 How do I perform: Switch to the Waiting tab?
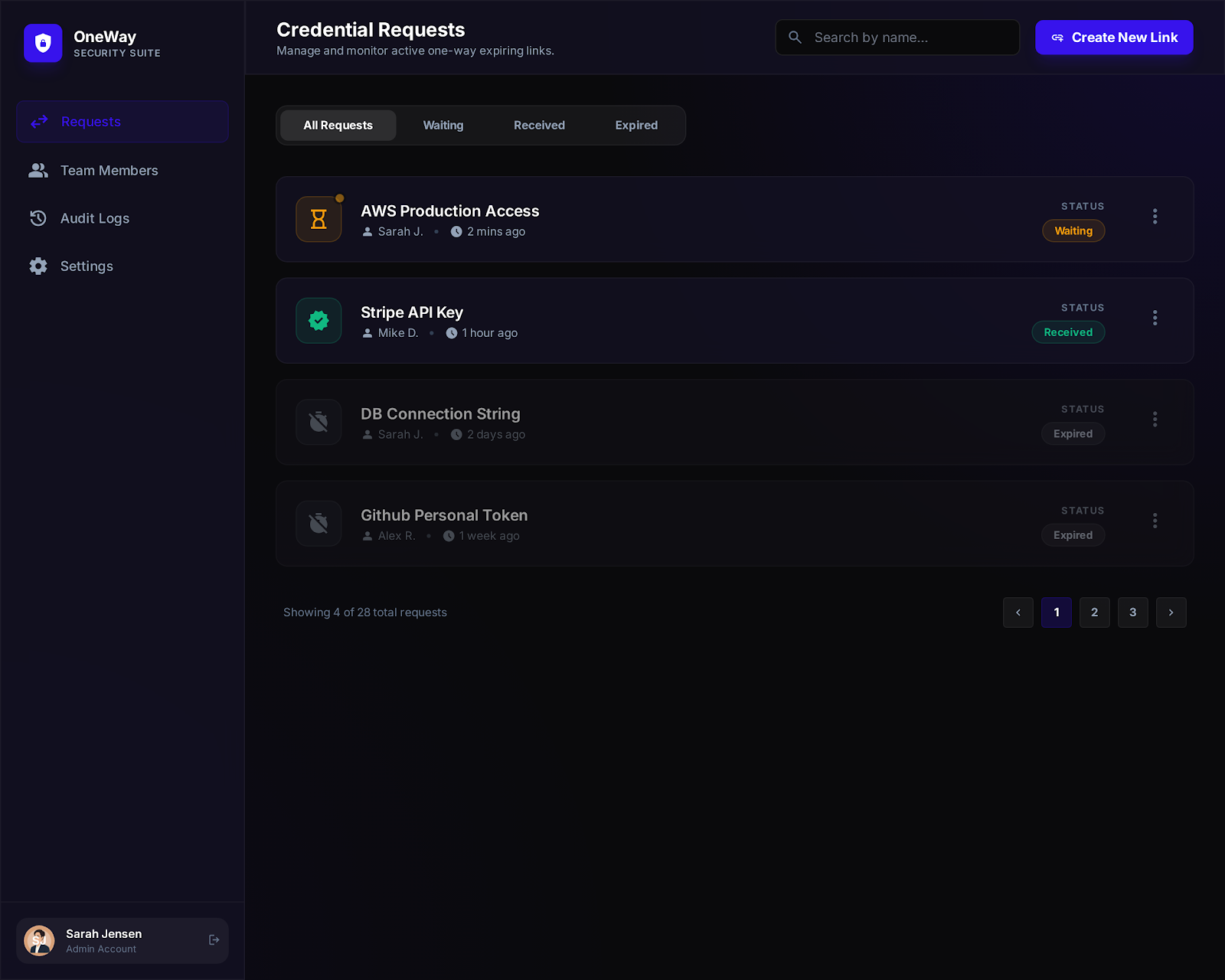click(443, 125)
